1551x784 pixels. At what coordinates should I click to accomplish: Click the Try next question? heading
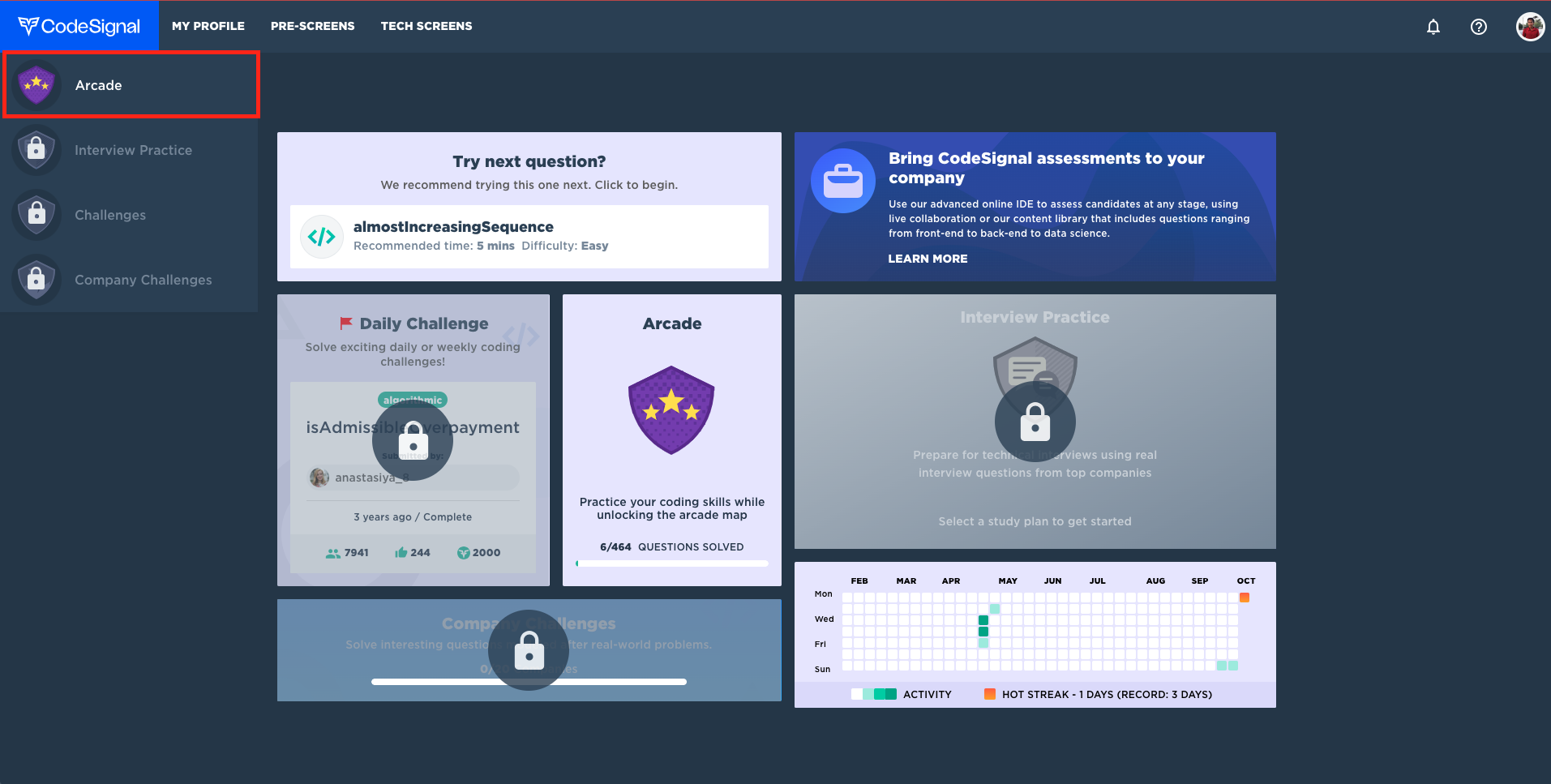coord(529,161)
